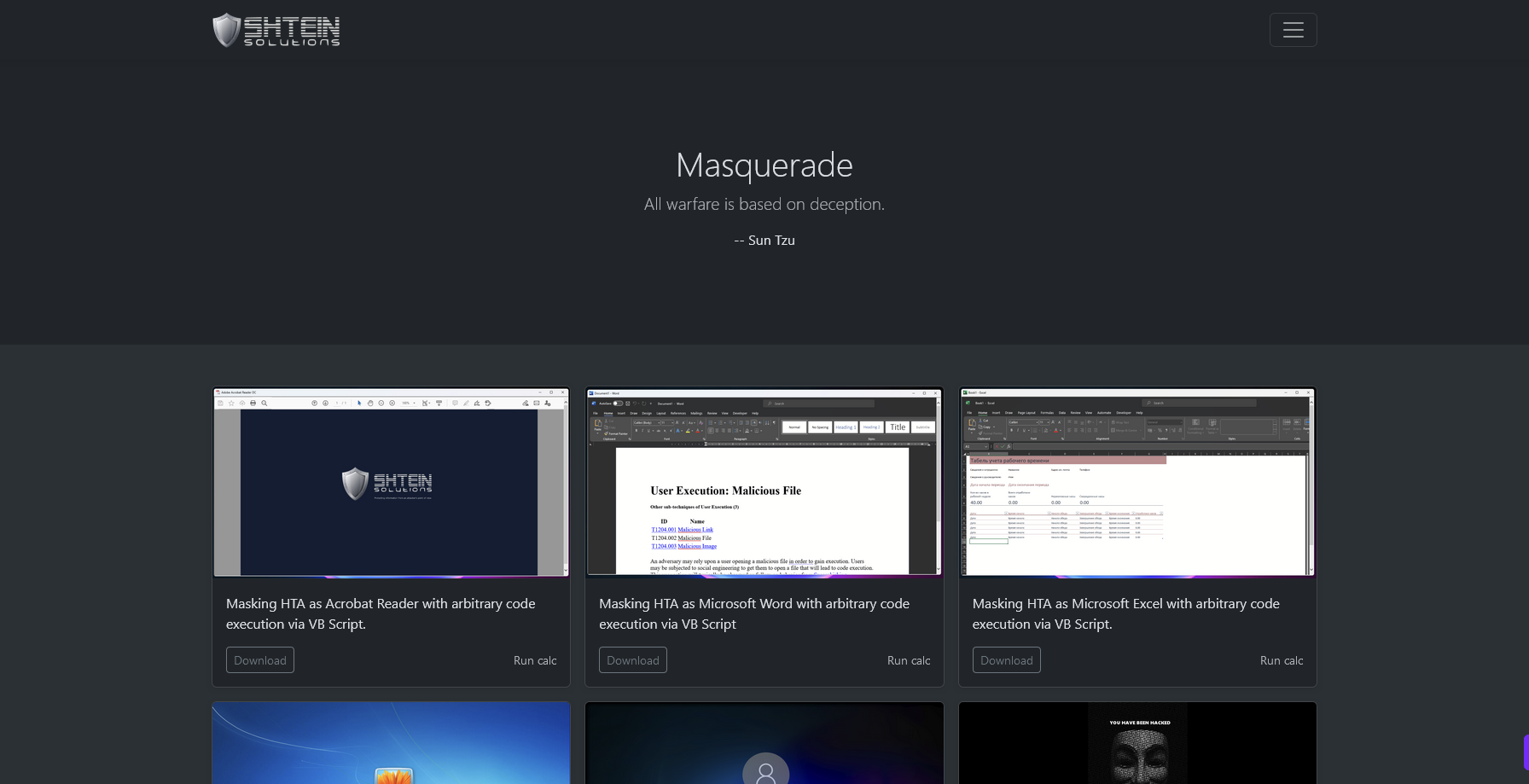Image resolution: width=1529 pixels, height=784 pixels.
Task: Click 'Run calc' text on Acrobat Reader card
Action: coord(535,660)
